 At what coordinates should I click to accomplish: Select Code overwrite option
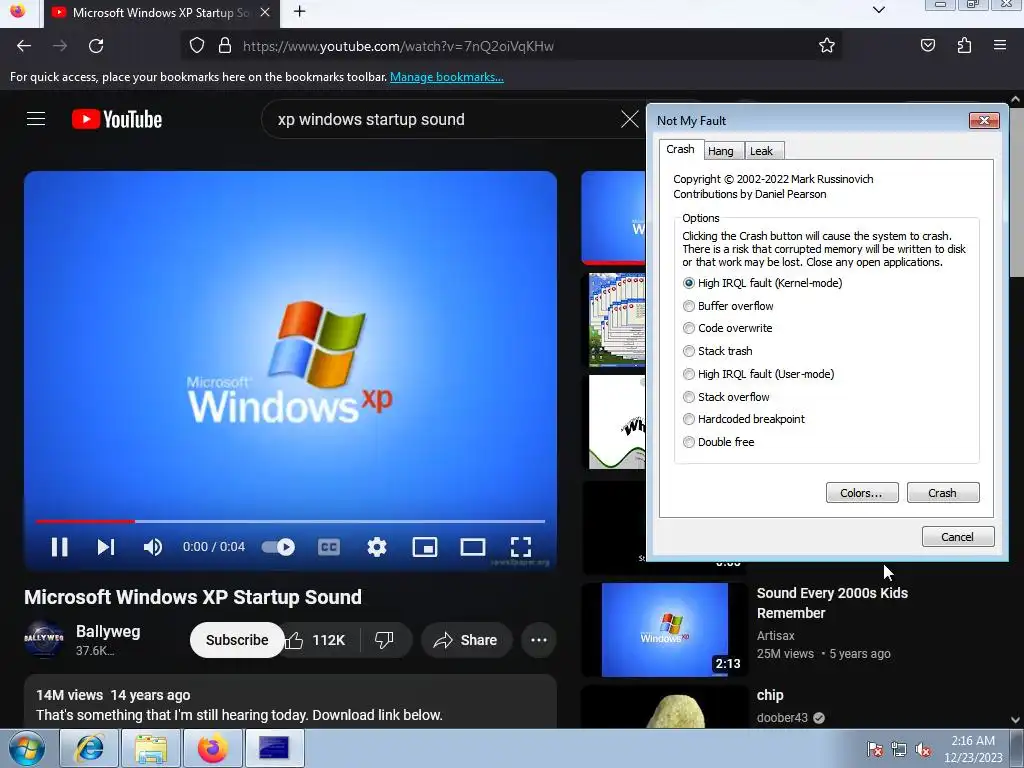coord(727,328)
